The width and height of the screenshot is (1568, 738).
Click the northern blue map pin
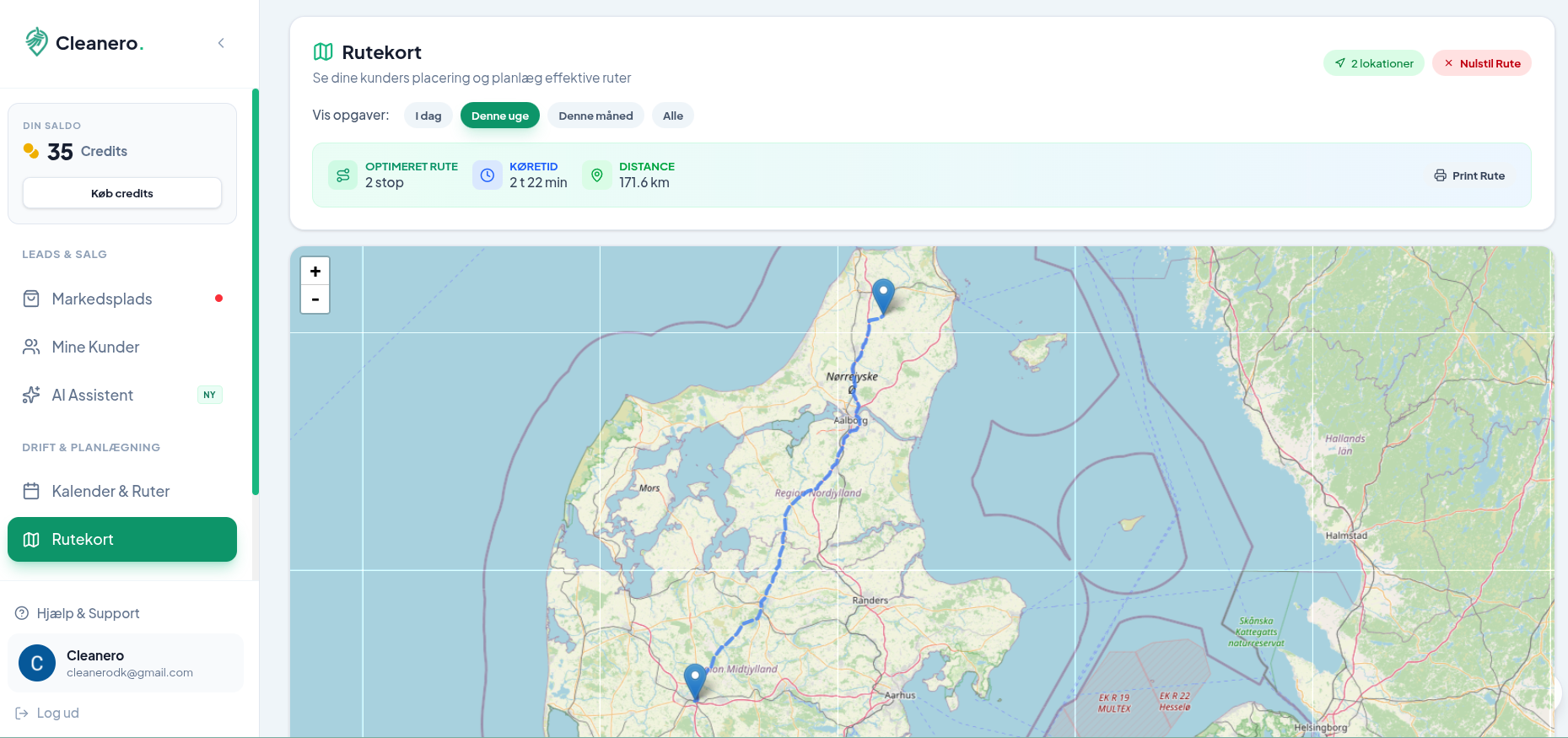883,295
